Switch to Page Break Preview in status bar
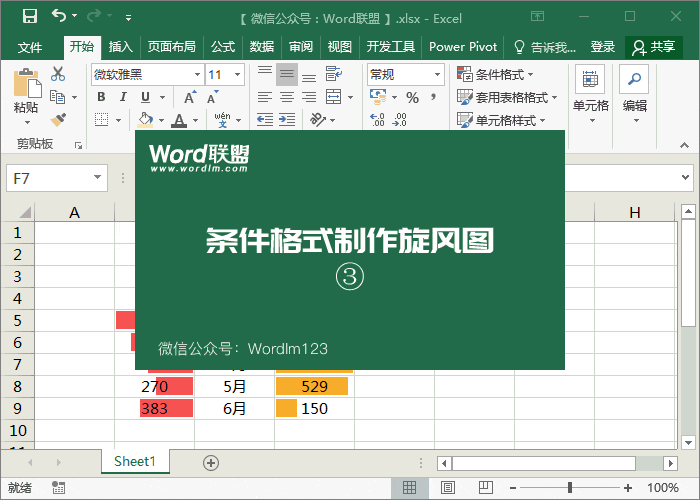 486,488
